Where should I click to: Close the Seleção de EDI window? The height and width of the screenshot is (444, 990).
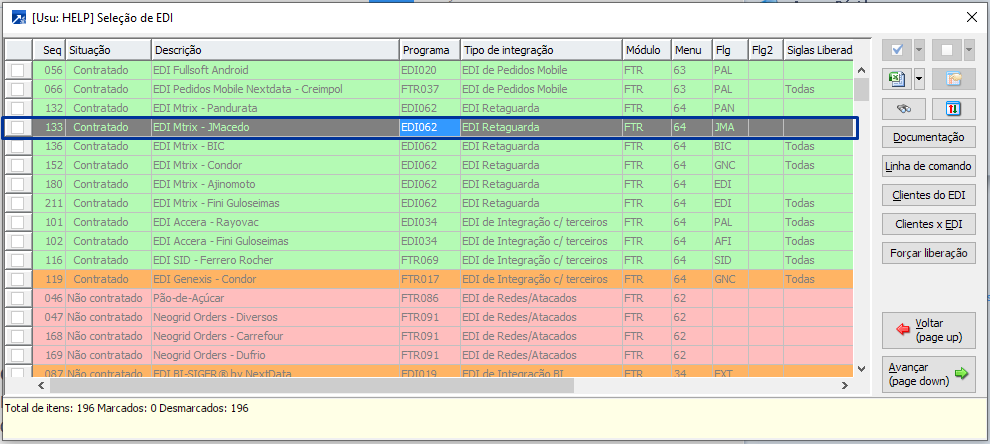[x=971, y=18]
